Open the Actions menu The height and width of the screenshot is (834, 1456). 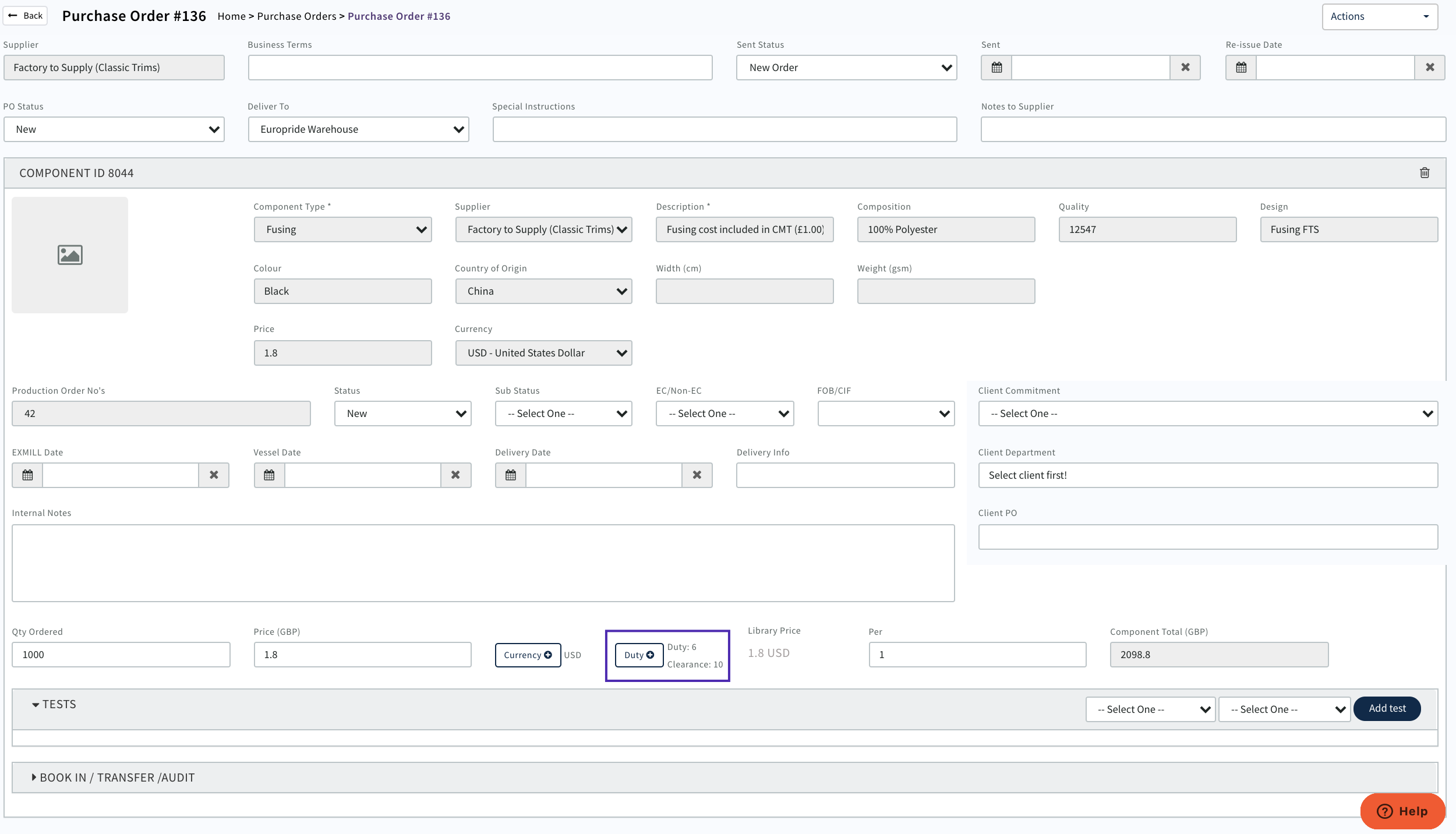[x=1379, y=16]
